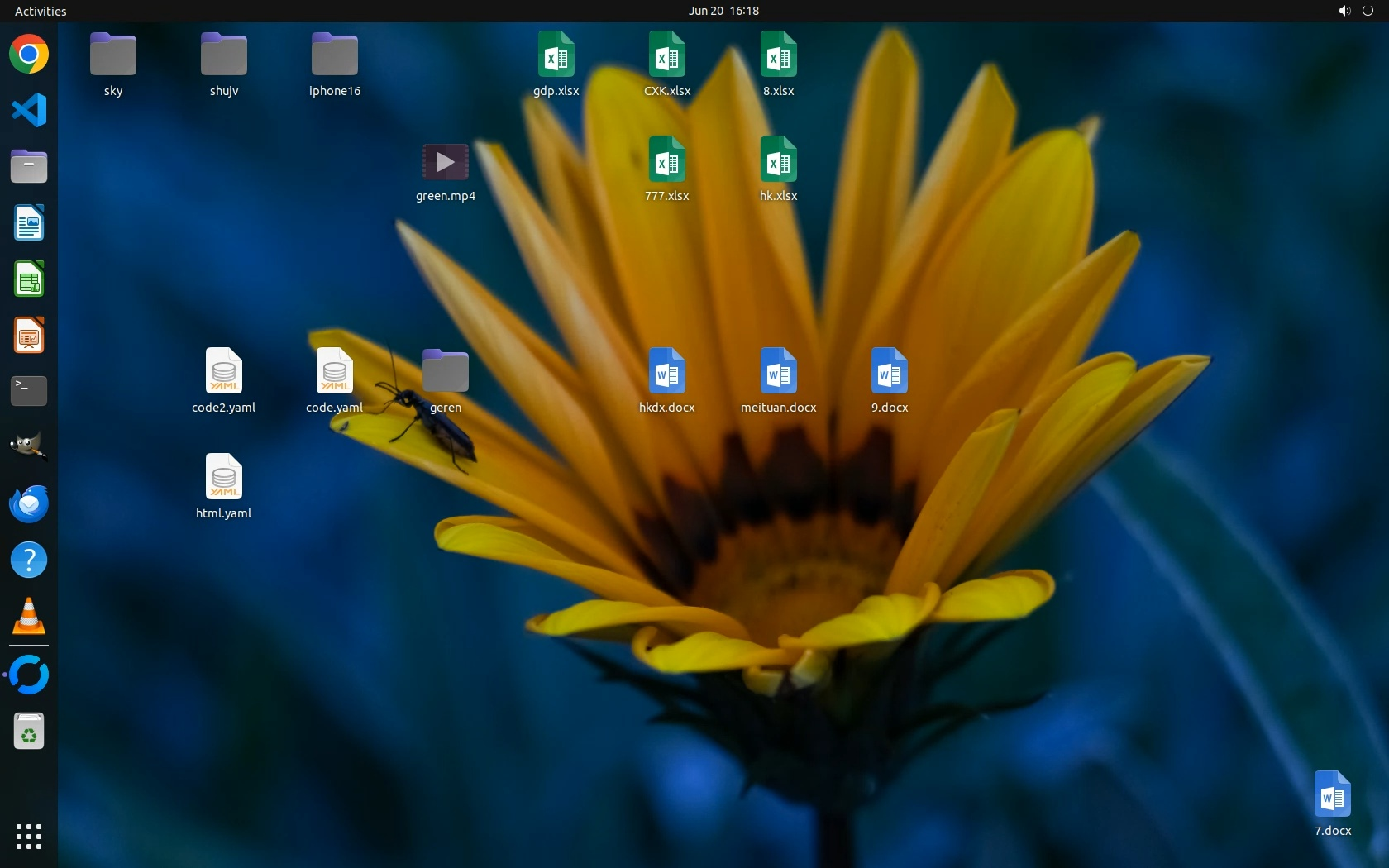
Task: Launch GIMP image editor from dock
Action: click(x=29, y=447)
